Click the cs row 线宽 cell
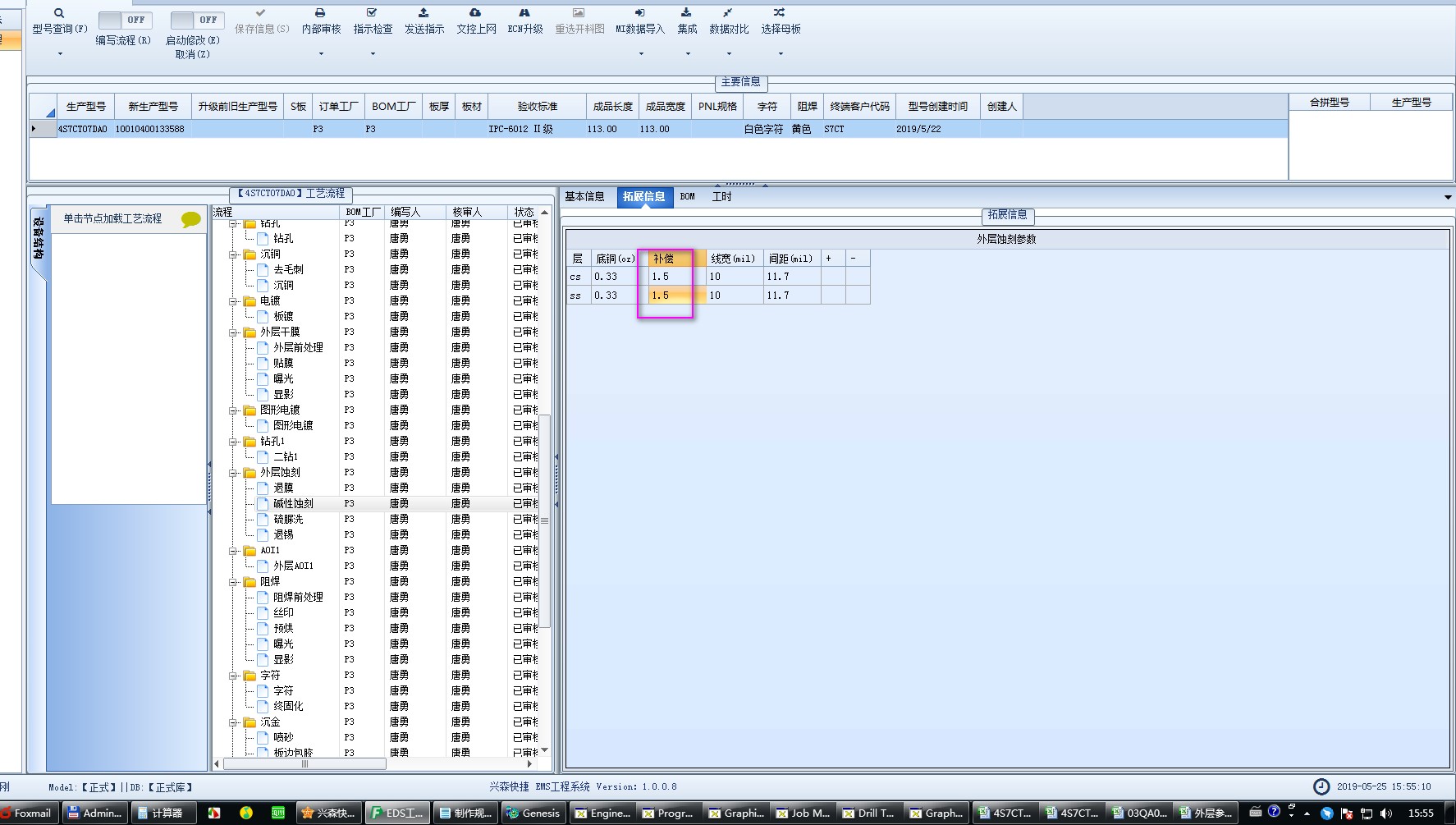Viewport: 1456px width, 825px height. [735, 277]
